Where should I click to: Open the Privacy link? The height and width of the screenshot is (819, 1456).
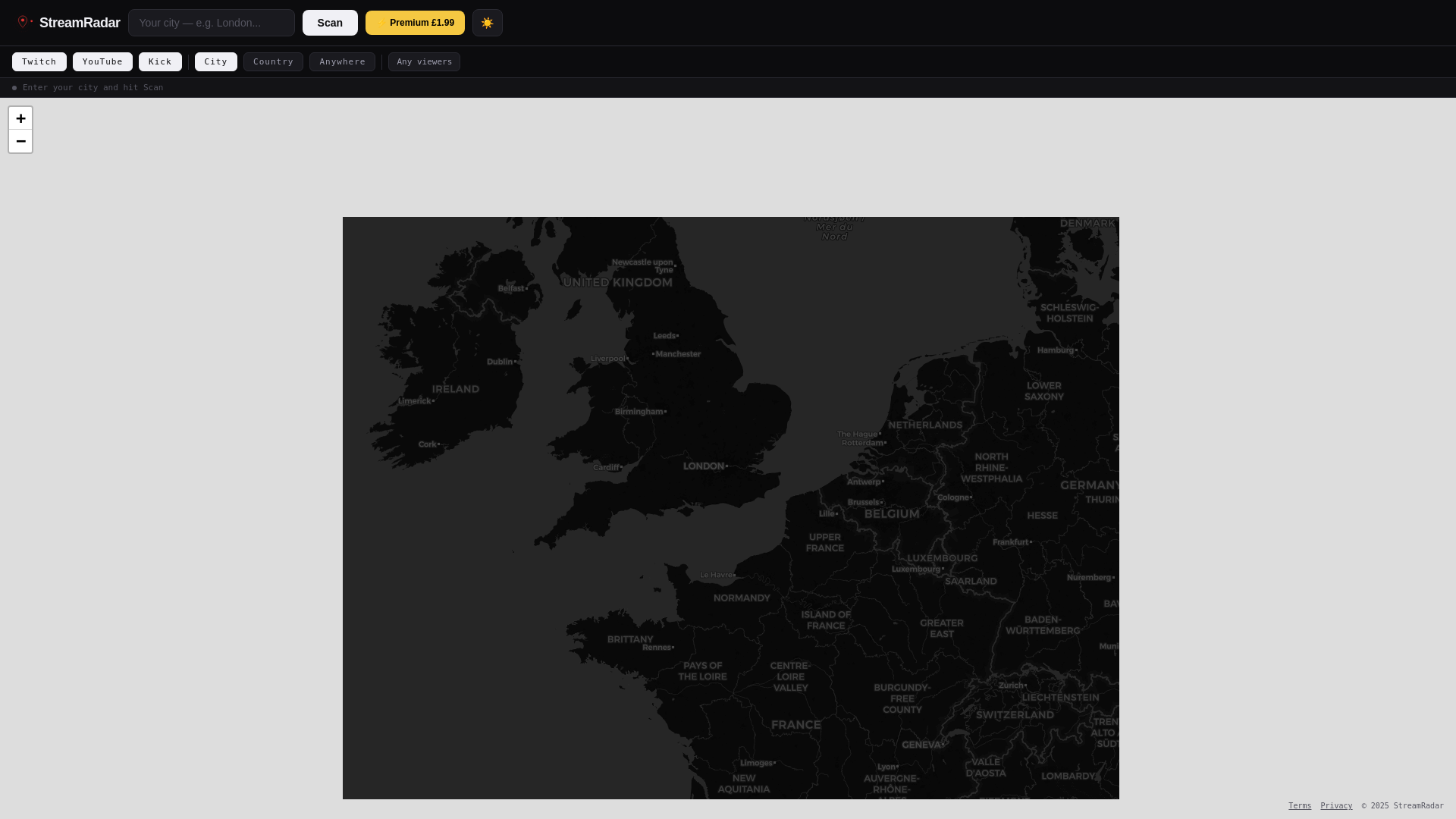click(x=1336, y=805)
